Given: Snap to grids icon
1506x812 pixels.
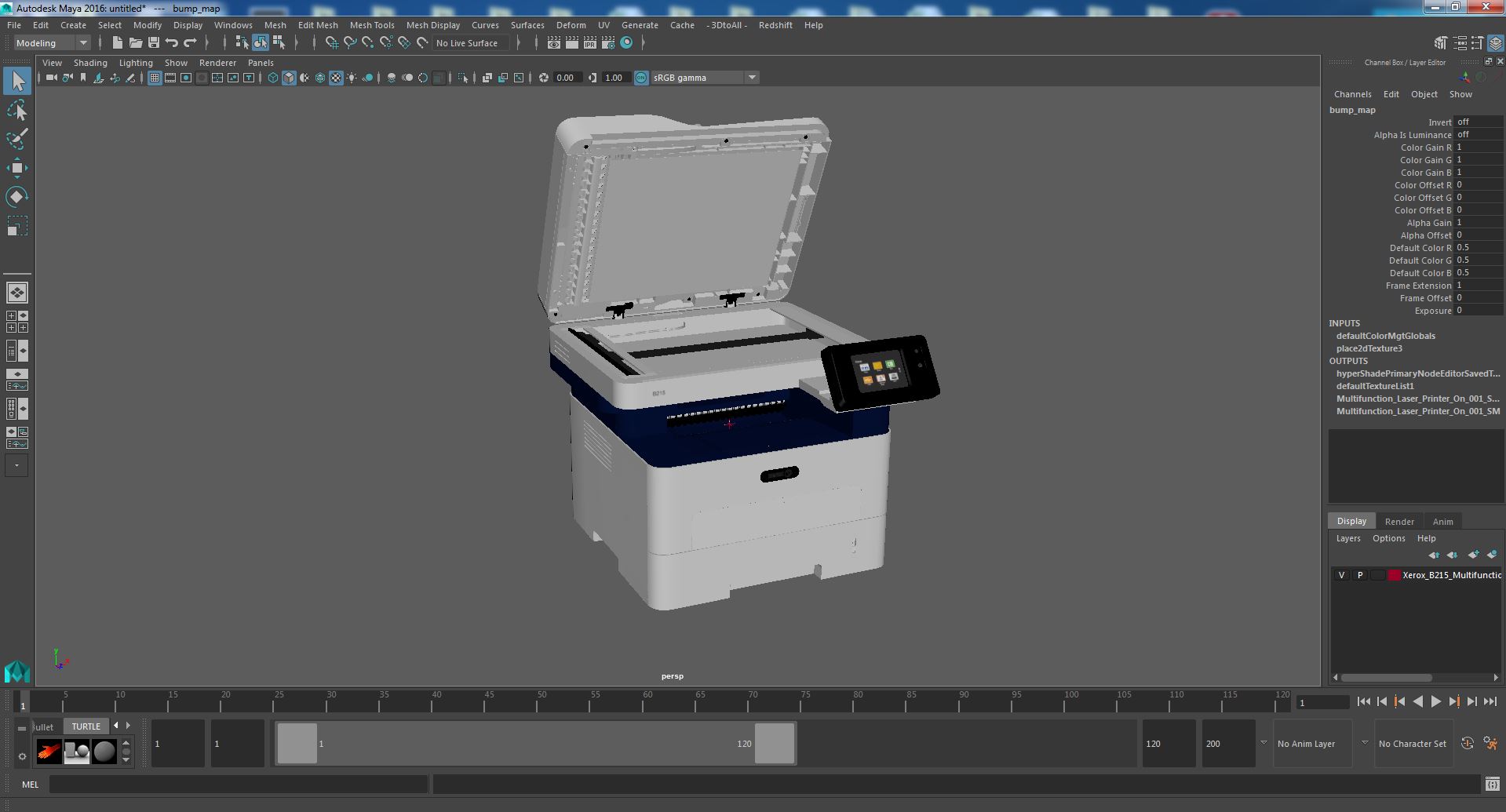Looking at the screenshot, I should (x=332, y=43).
